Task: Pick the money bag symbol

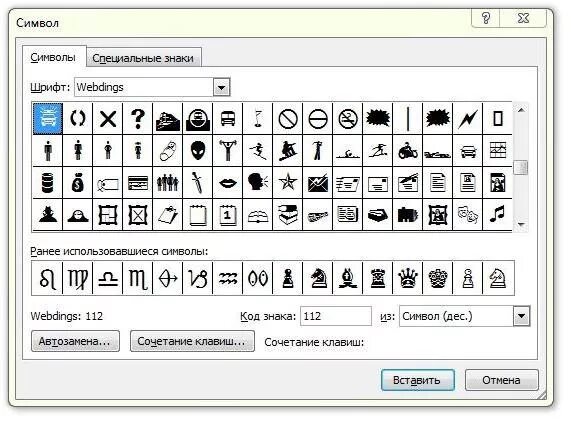Action: pyautogui.click(x=78, y=182)
